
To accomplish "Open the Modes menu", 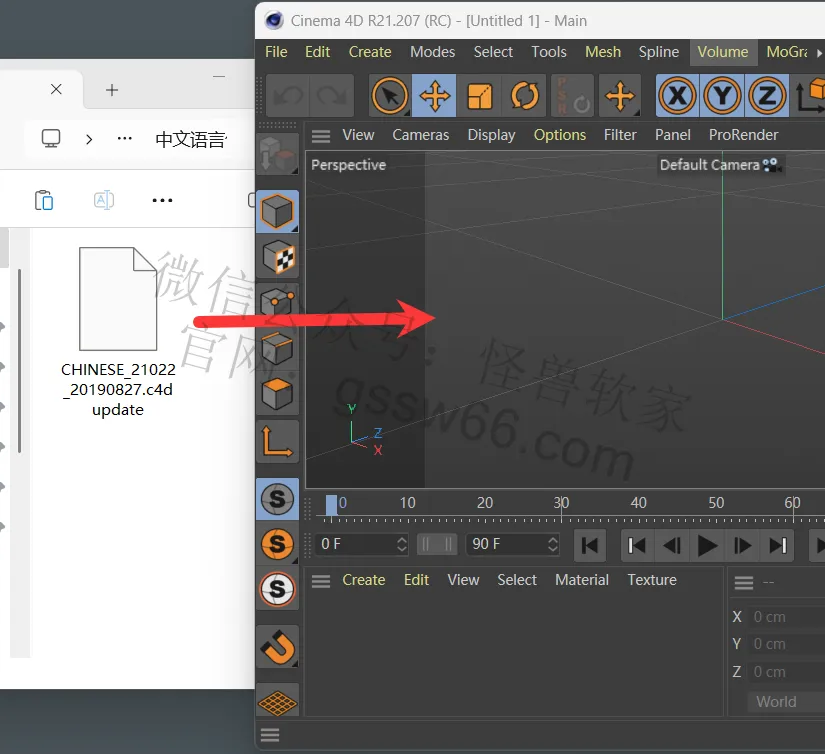I will coord(432,52).
